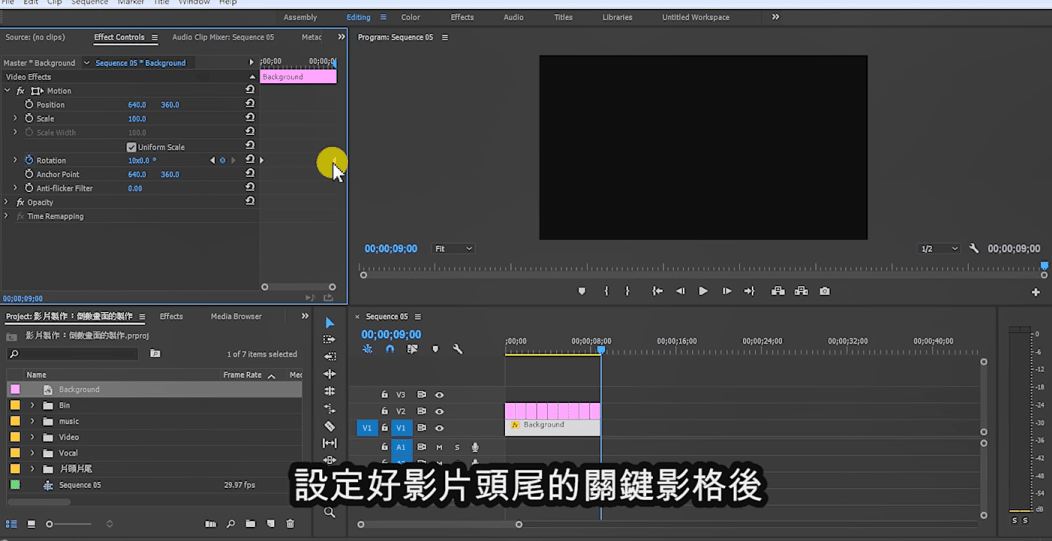
Task: Open the Media Browser tab
Action: [236, 316]
